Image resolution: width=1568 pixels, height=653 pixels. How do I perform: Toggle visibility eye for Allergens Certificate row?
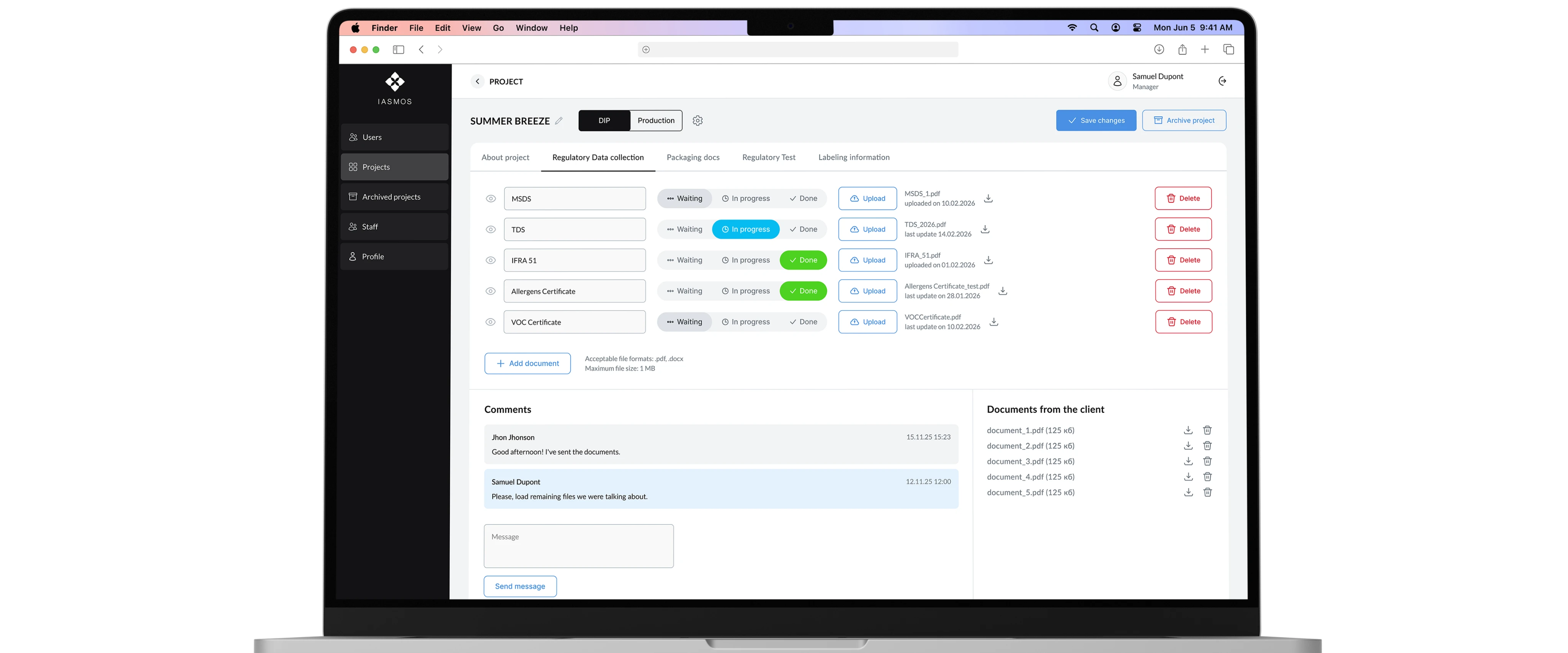[x=491, y=291]
